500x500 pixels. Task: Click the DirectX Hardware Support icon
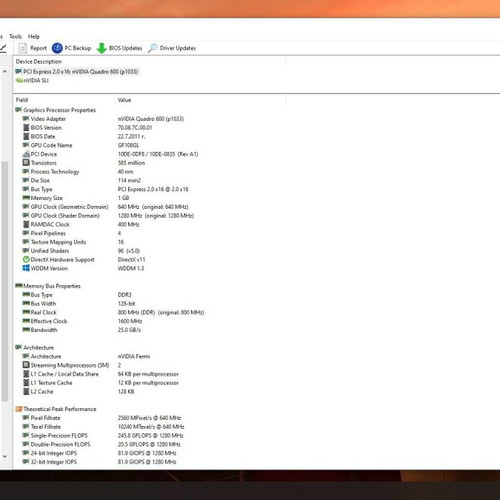point(26,259)
